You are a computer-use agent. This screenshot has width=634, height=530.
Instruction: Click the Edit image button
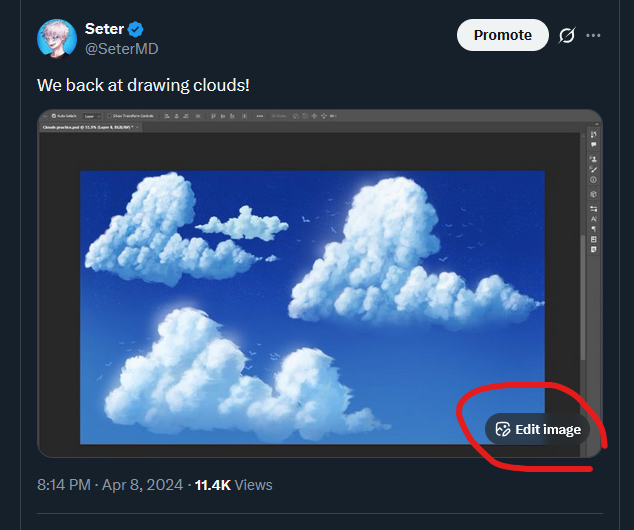coord(537,429)
